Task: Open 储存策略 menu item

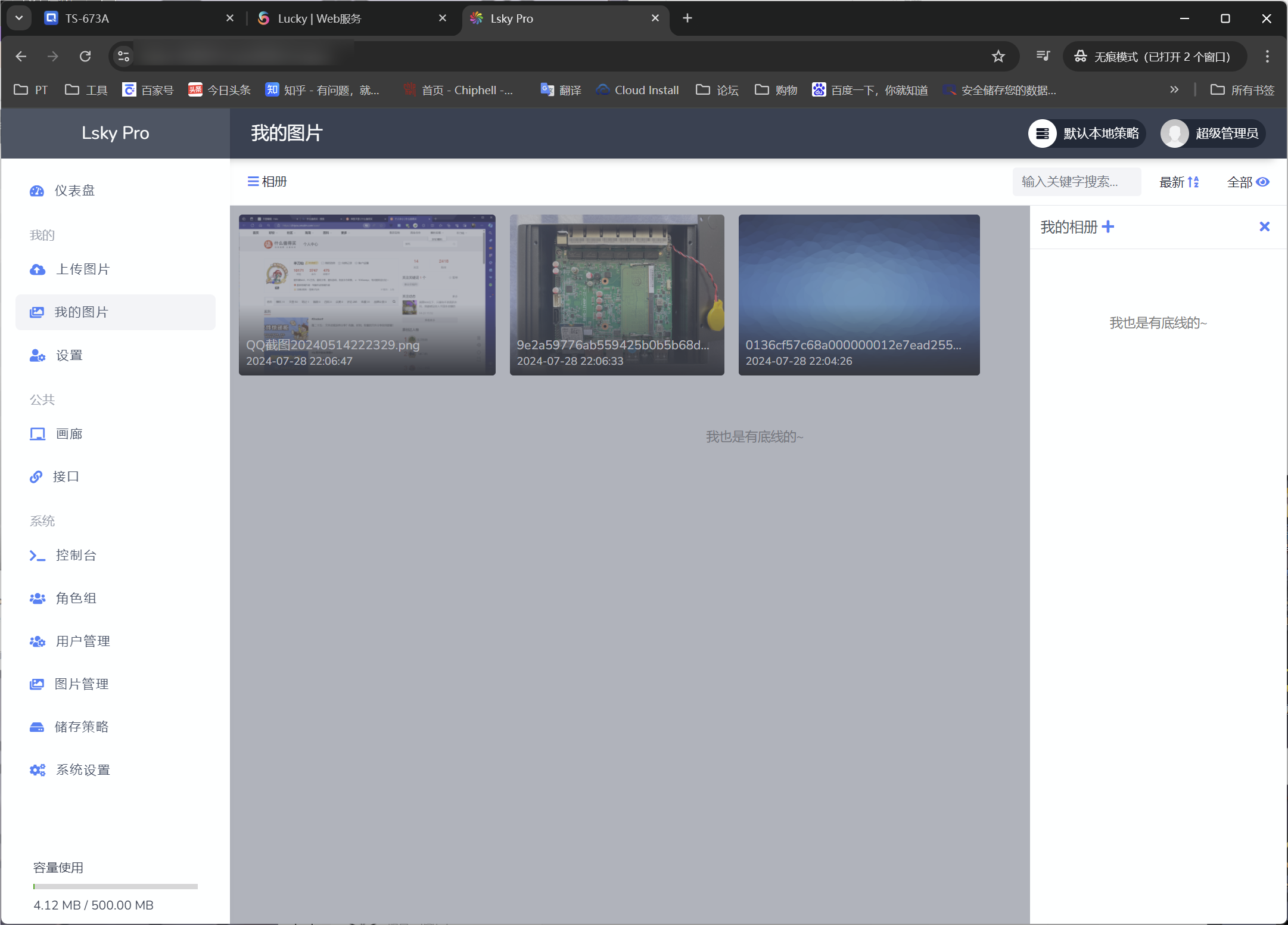Action: (116, 727)
